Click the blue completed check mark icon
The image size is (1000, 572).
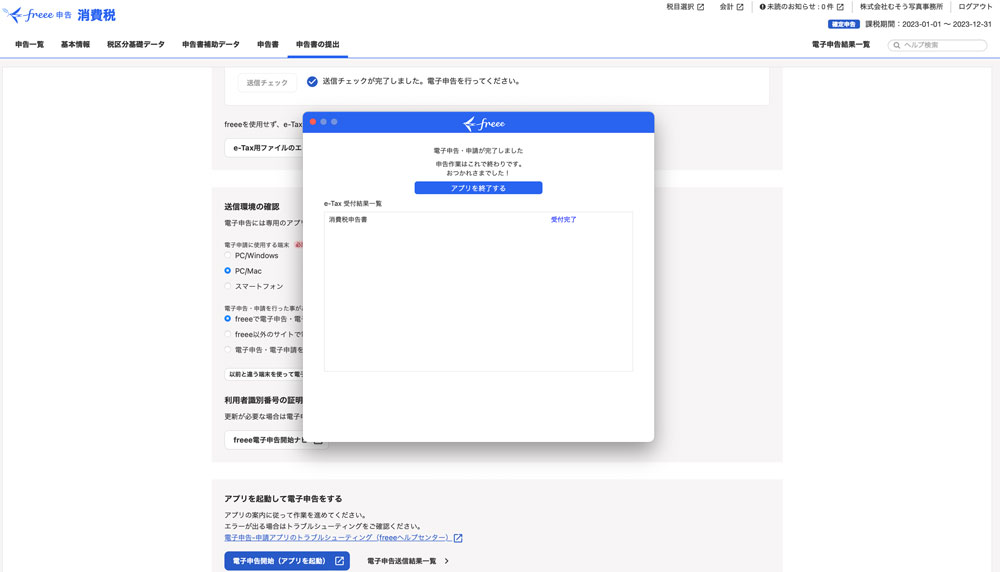[312, 82]
